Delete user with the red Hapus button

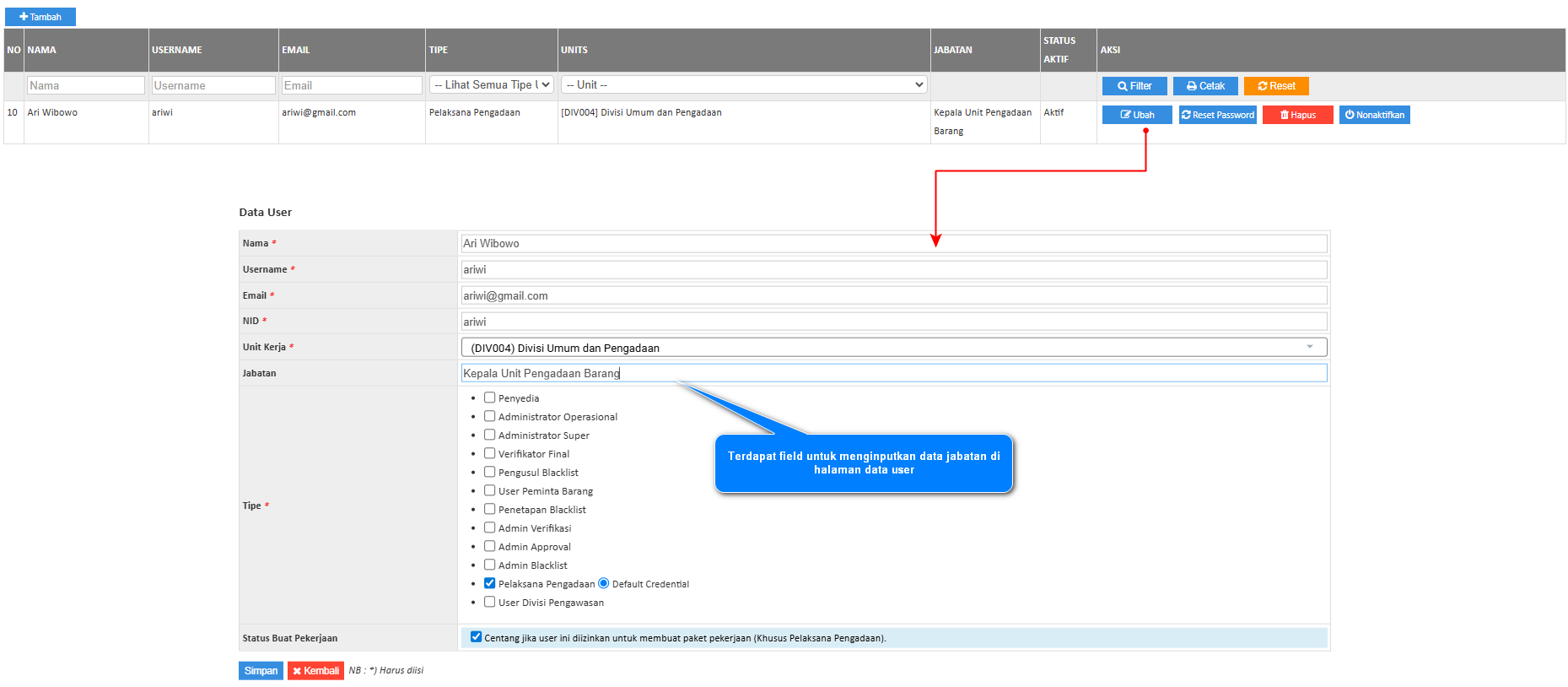(1297, 115)
